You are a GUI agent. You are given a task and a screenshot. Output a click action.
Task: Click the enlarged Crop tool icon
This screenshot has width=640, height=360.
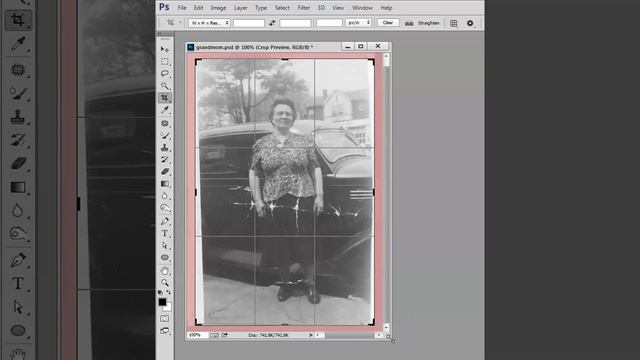click(18, 19)
